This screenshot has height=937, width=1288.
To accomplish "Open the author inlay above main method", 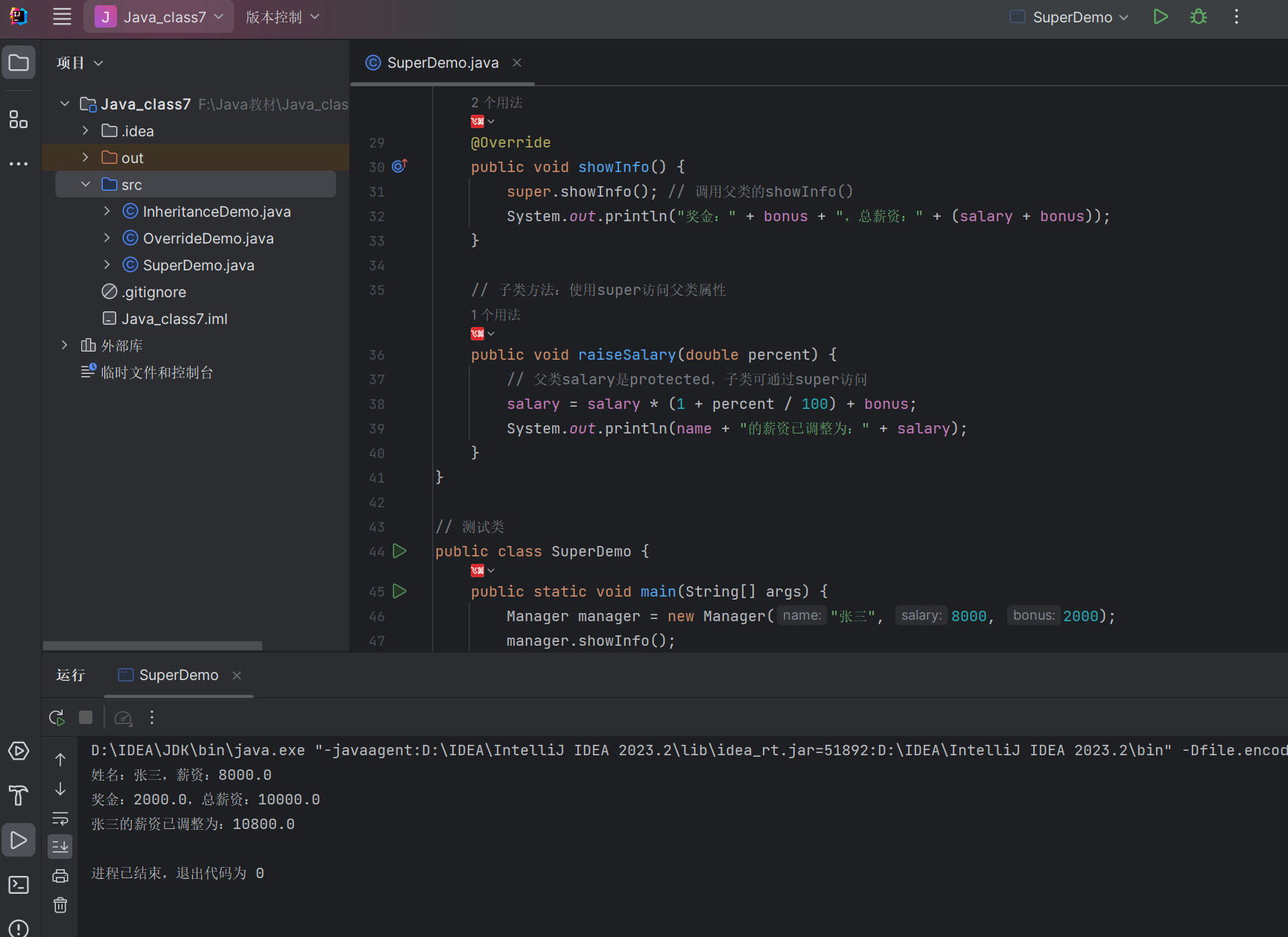I will [483, 571].
